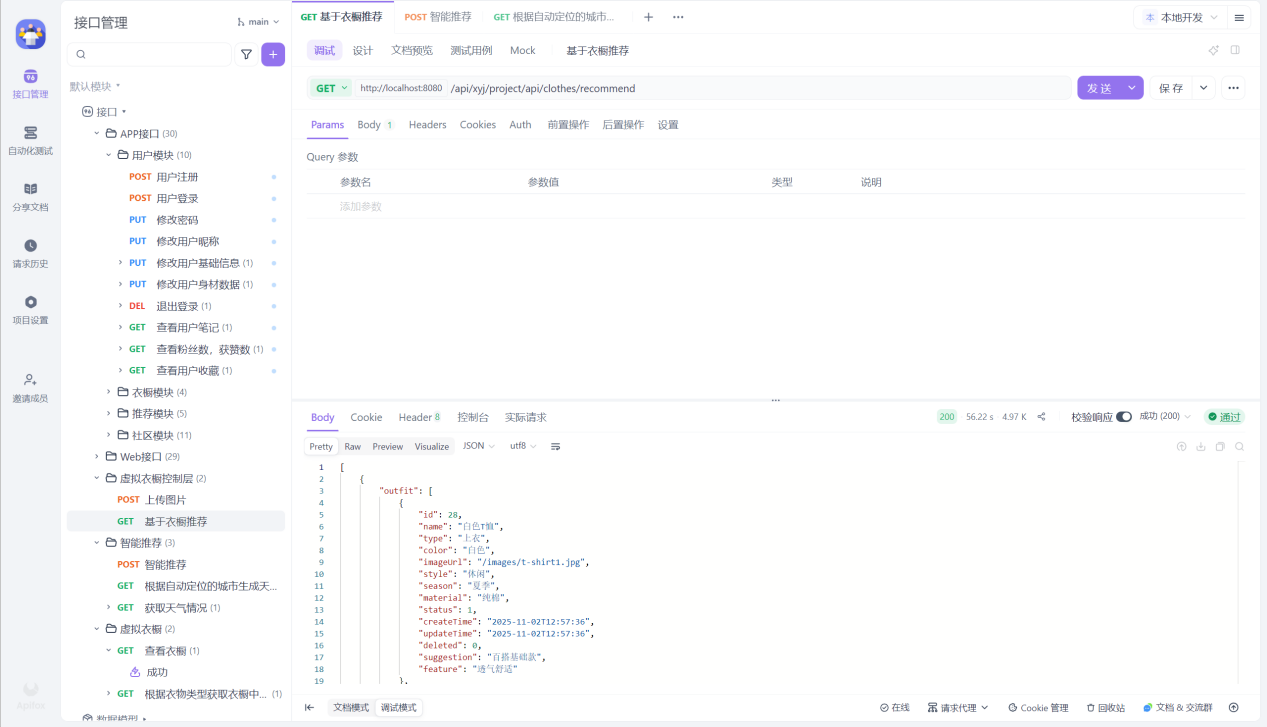Click the share icon in response status bar
The width and height of the screenshot is (1267, 727).
point(1041,417)
